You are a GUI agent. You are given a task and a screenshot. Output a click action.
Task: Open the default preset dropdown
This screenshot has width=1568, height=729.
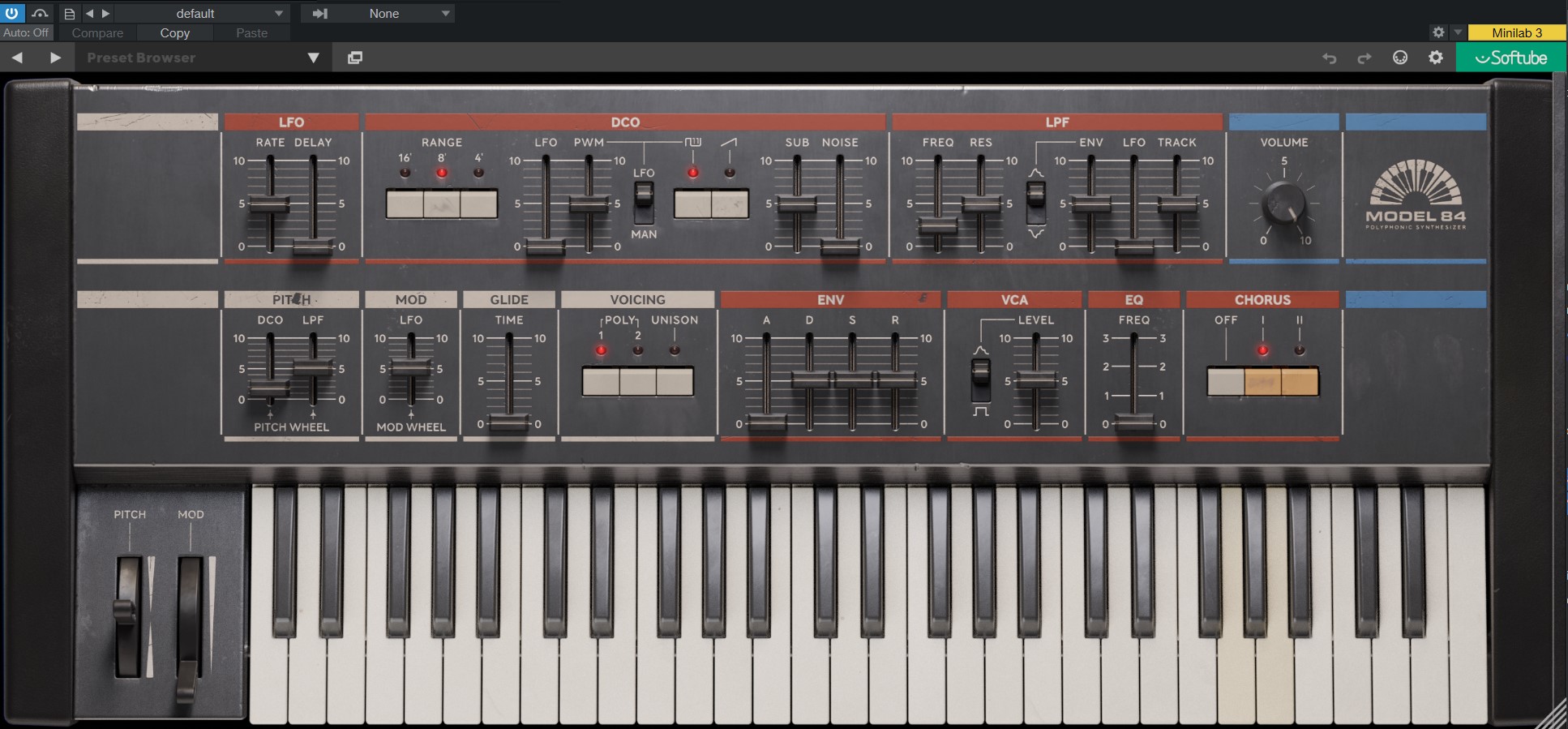point(203,14)
